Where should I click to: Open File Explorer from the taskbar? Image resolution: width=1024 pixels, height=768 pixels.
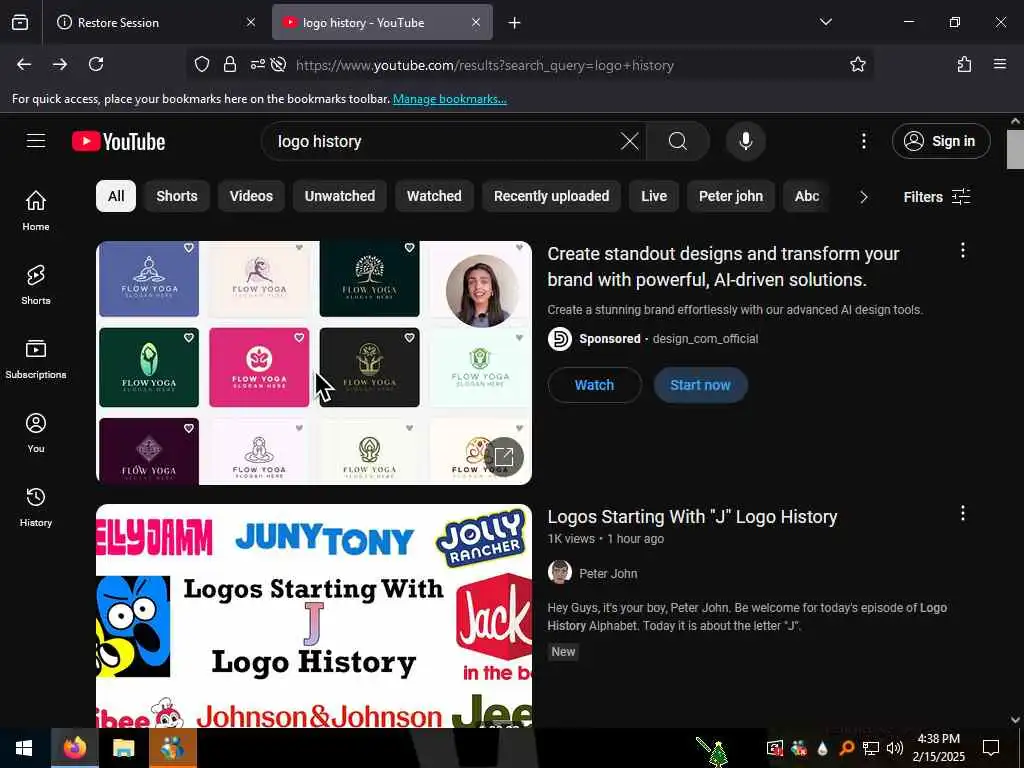tap(123, 748)
